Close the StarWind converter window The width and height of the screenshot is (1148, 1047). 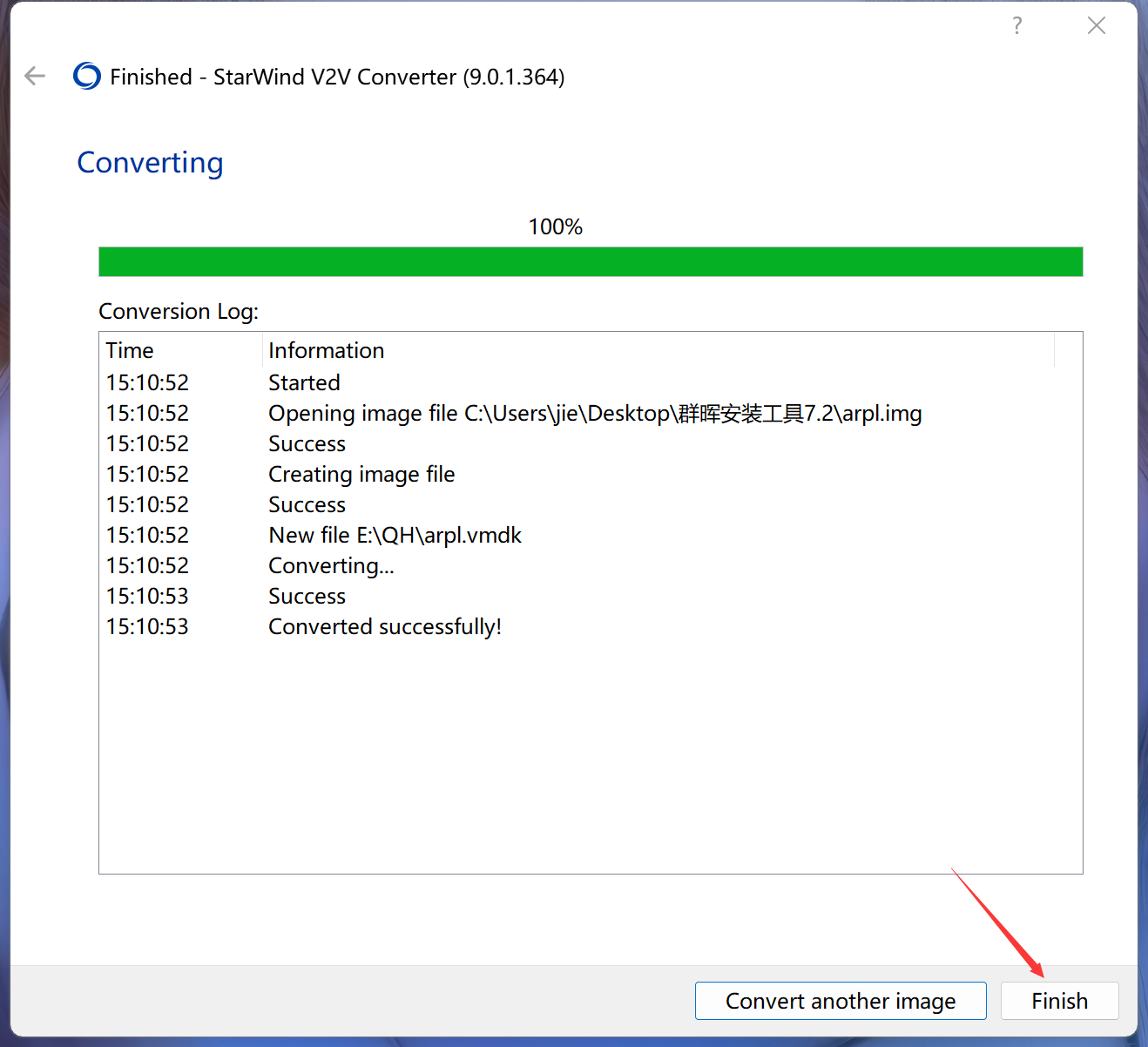tap(1097, 25)
